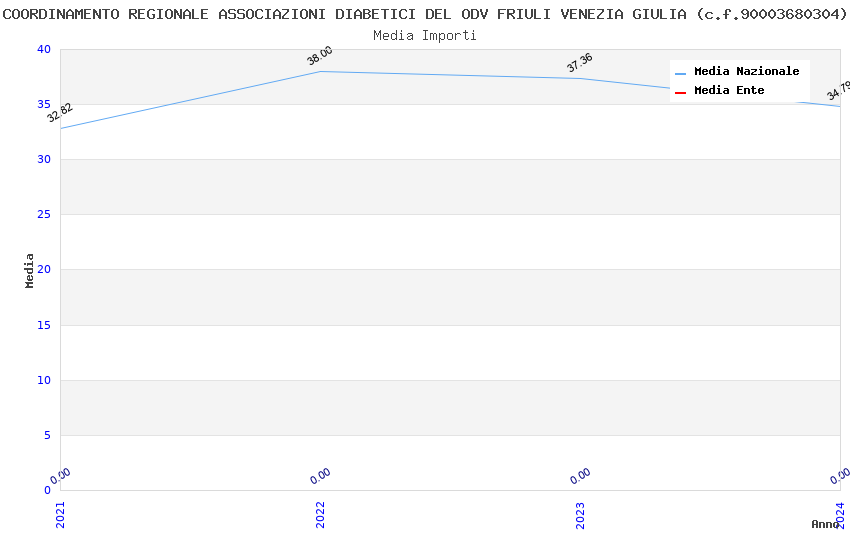Click the 0.00 label above 2023
Viewport: 850px width, 550px height.
click(580, 476)
